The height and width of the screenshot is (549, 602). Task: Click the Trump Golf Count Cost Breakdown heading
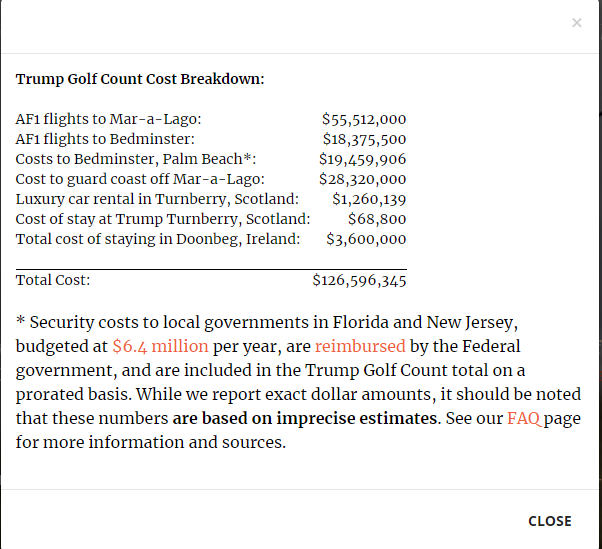click(x=140, y=79)
